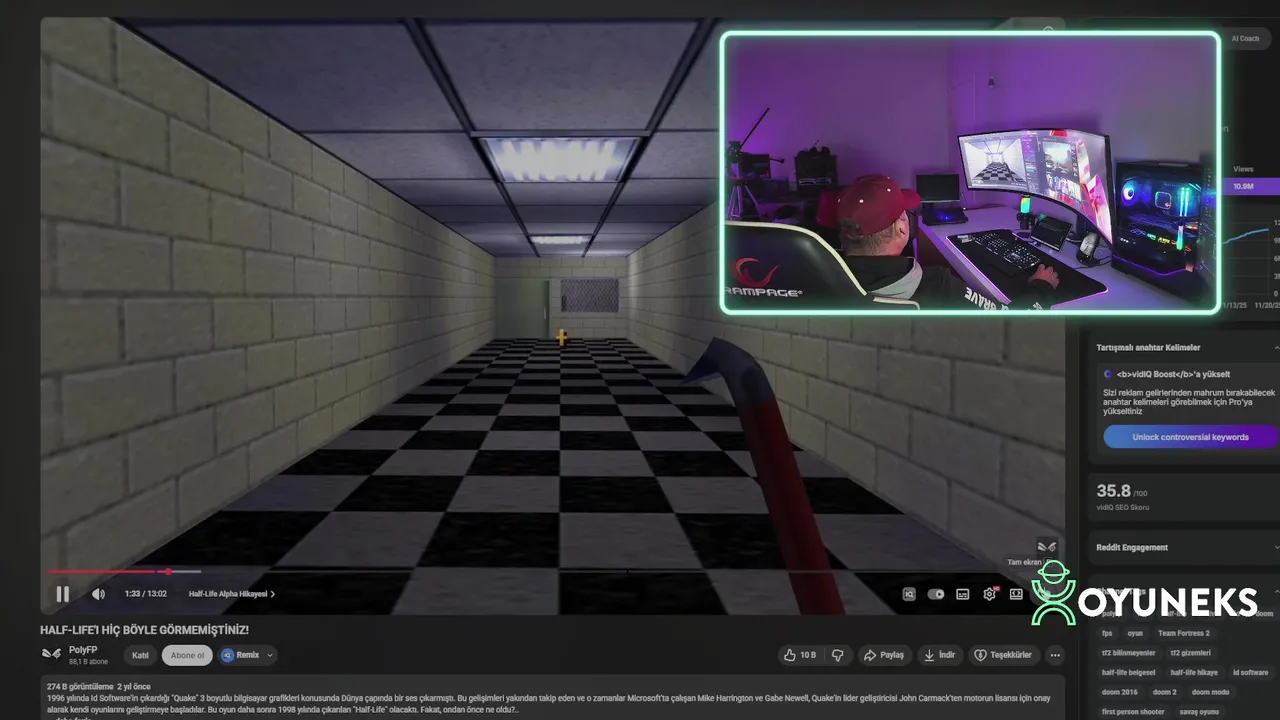Screen dimensions: 1280x720
Task: Click the channel logo watermark in video
Action: click(x=1047, y=545)
